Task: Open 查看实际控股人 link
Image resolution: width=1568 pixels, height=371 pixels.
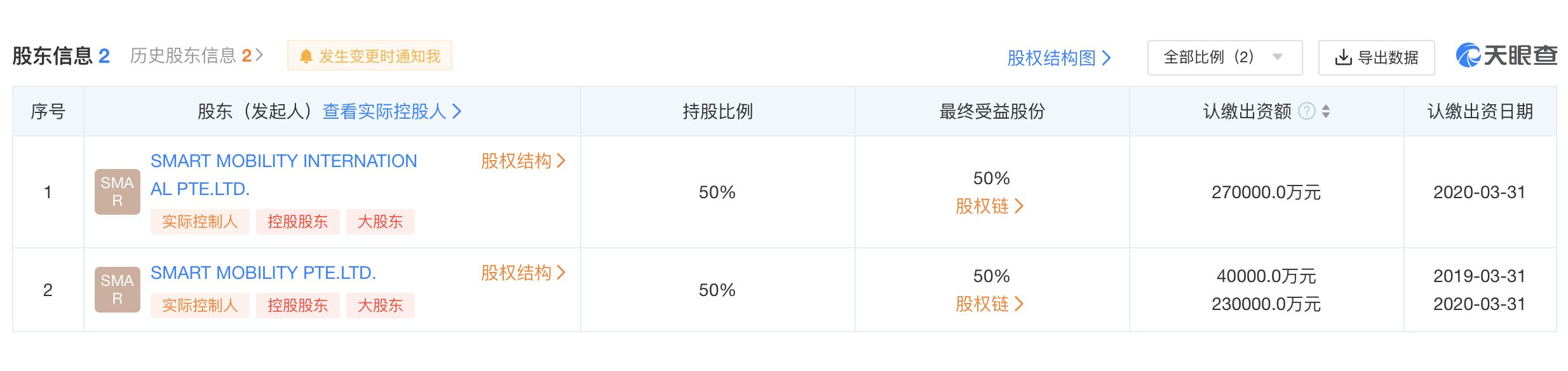Action: tap(391, 111)
